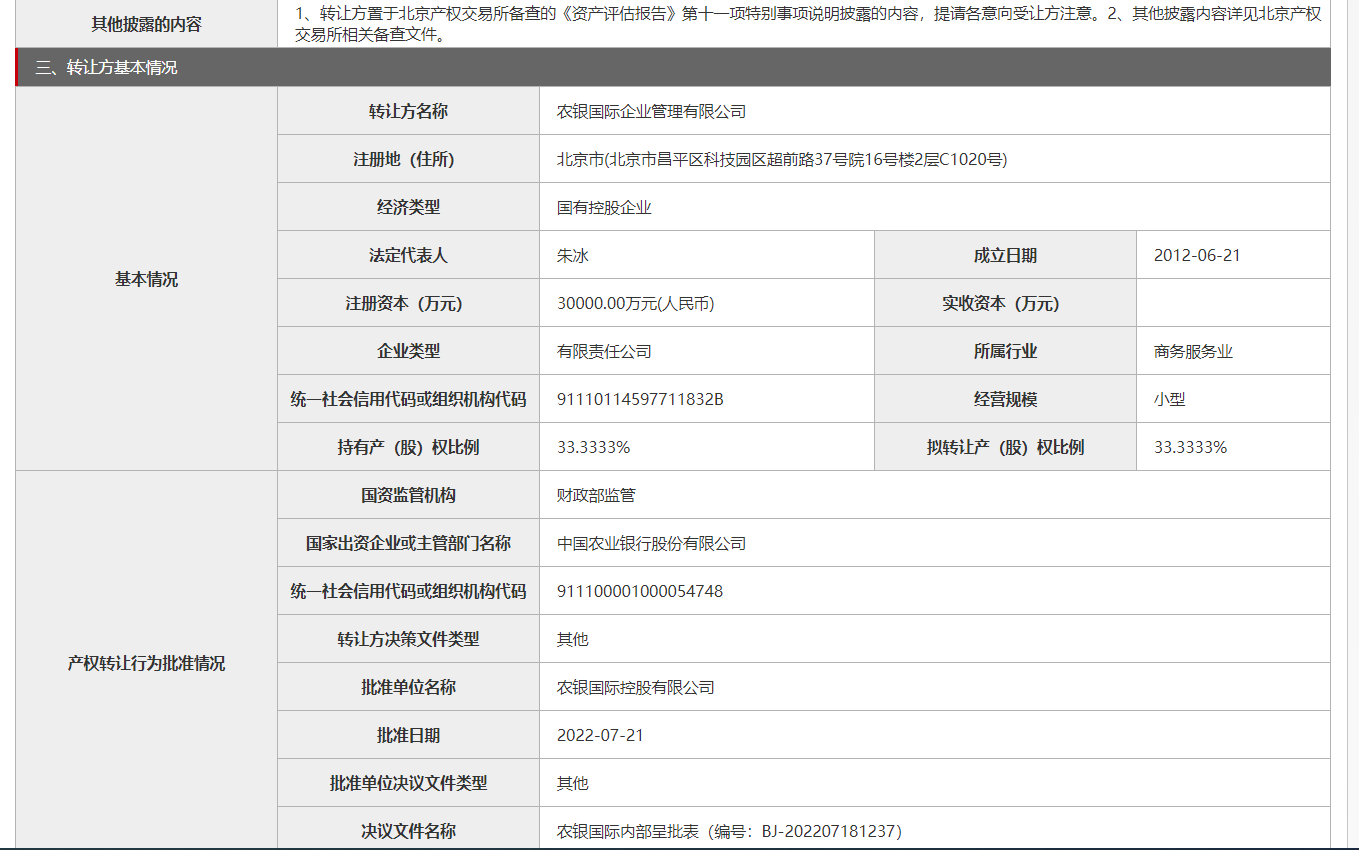Select the value 小型
This screenshot has width=1359, height=850.
(x=1169, y=400)
